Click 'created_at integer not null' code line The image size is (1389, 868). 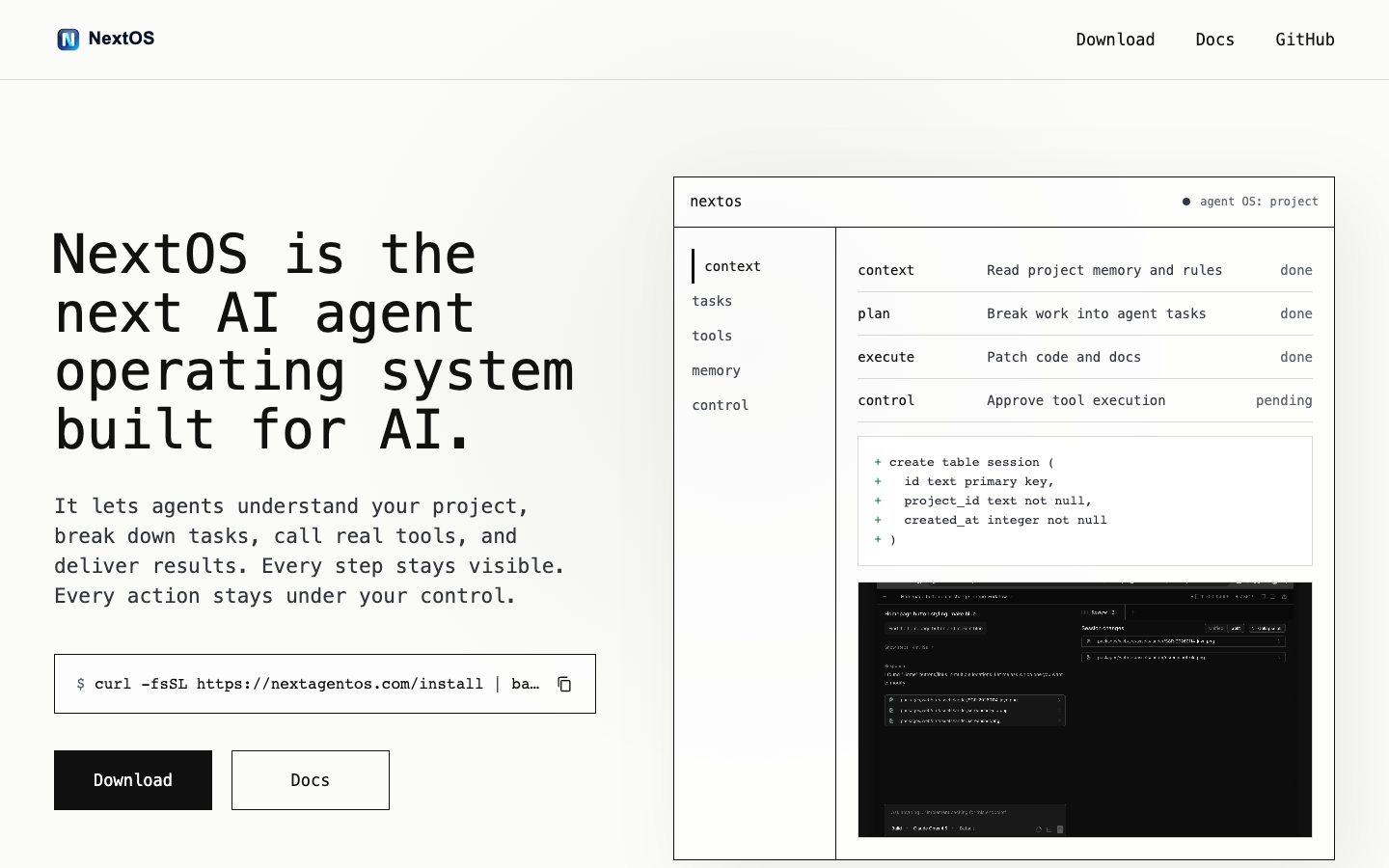point(1005,520)
